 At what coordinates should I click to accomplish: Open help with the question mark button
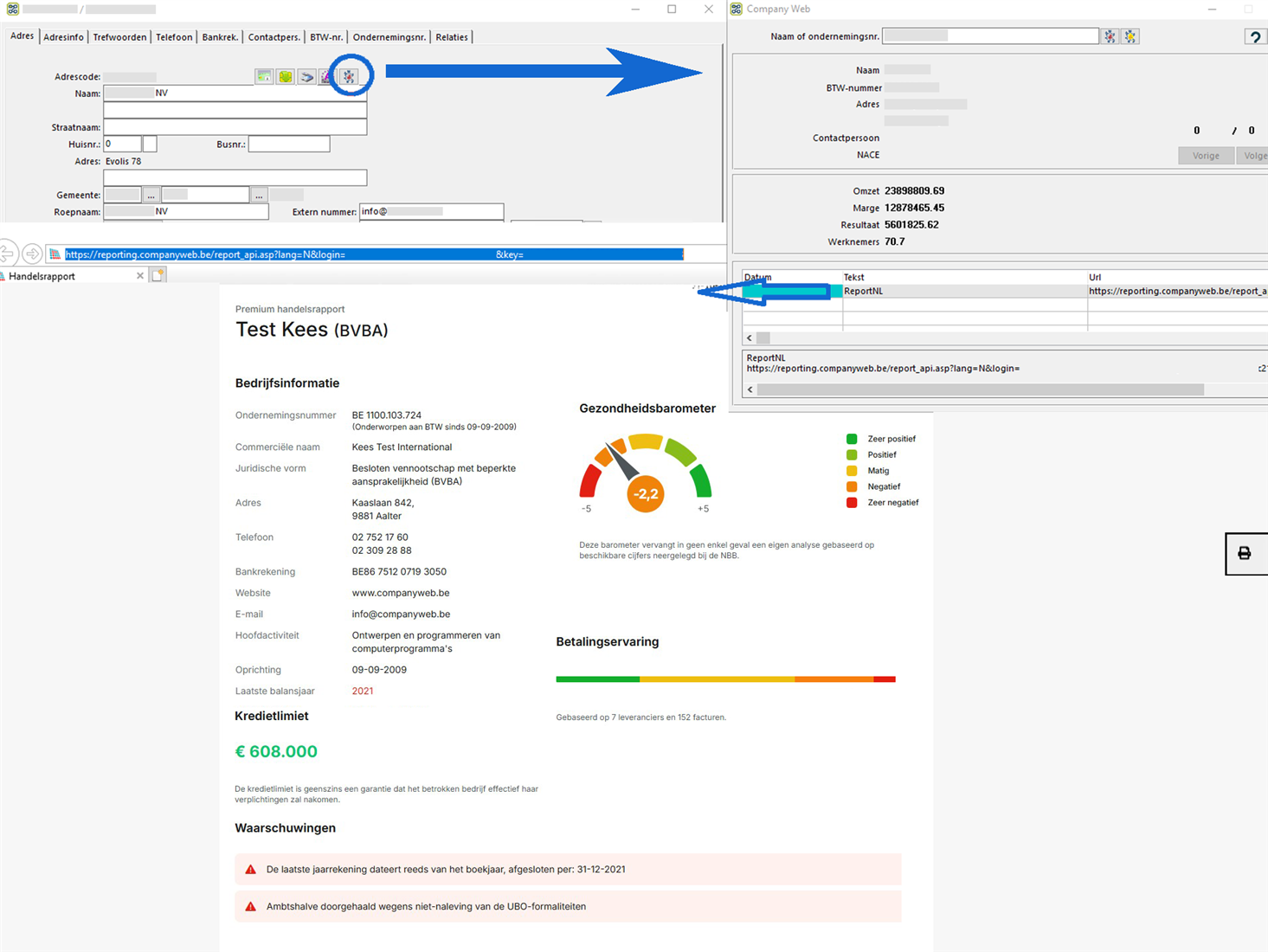point(1255,36)
